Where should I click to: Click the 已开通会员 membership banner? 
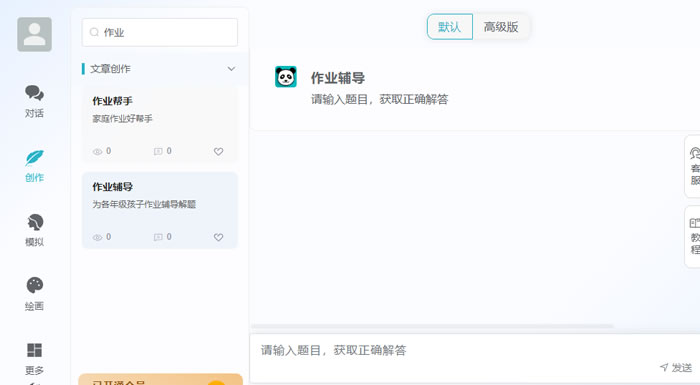tap(161, 379)
